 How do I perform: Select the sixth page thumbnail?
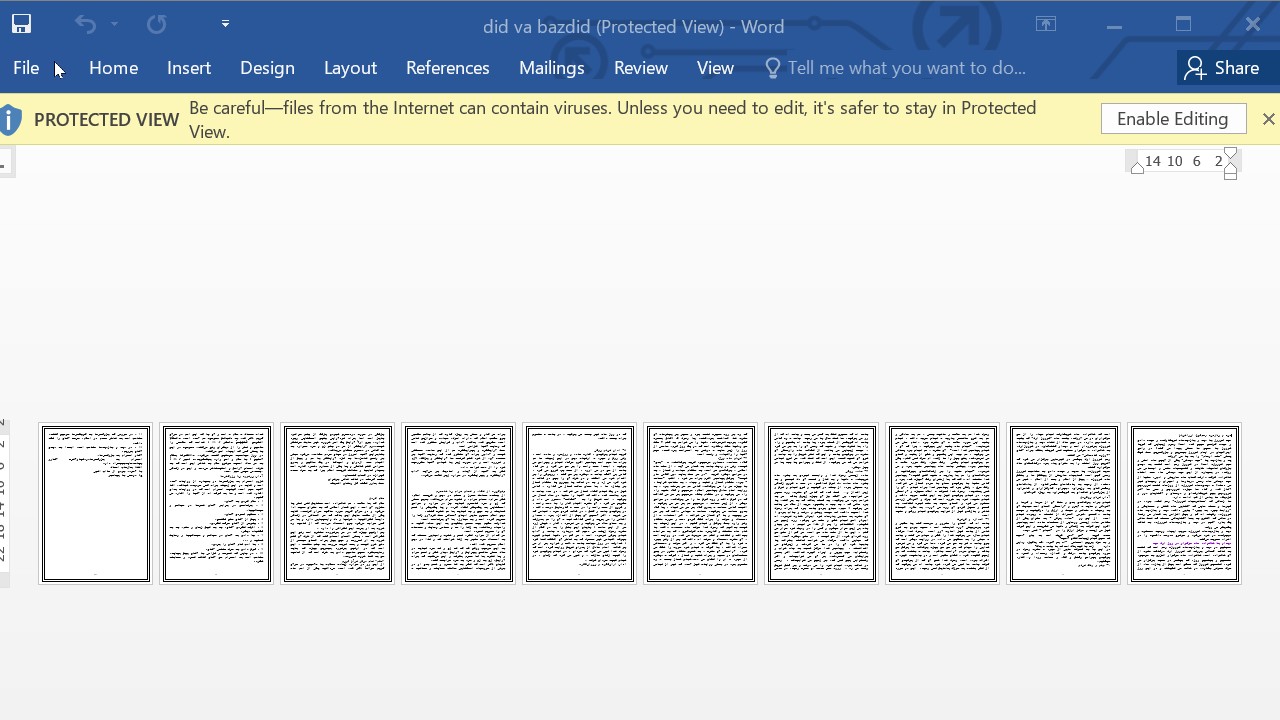click(x=701, y=503)
